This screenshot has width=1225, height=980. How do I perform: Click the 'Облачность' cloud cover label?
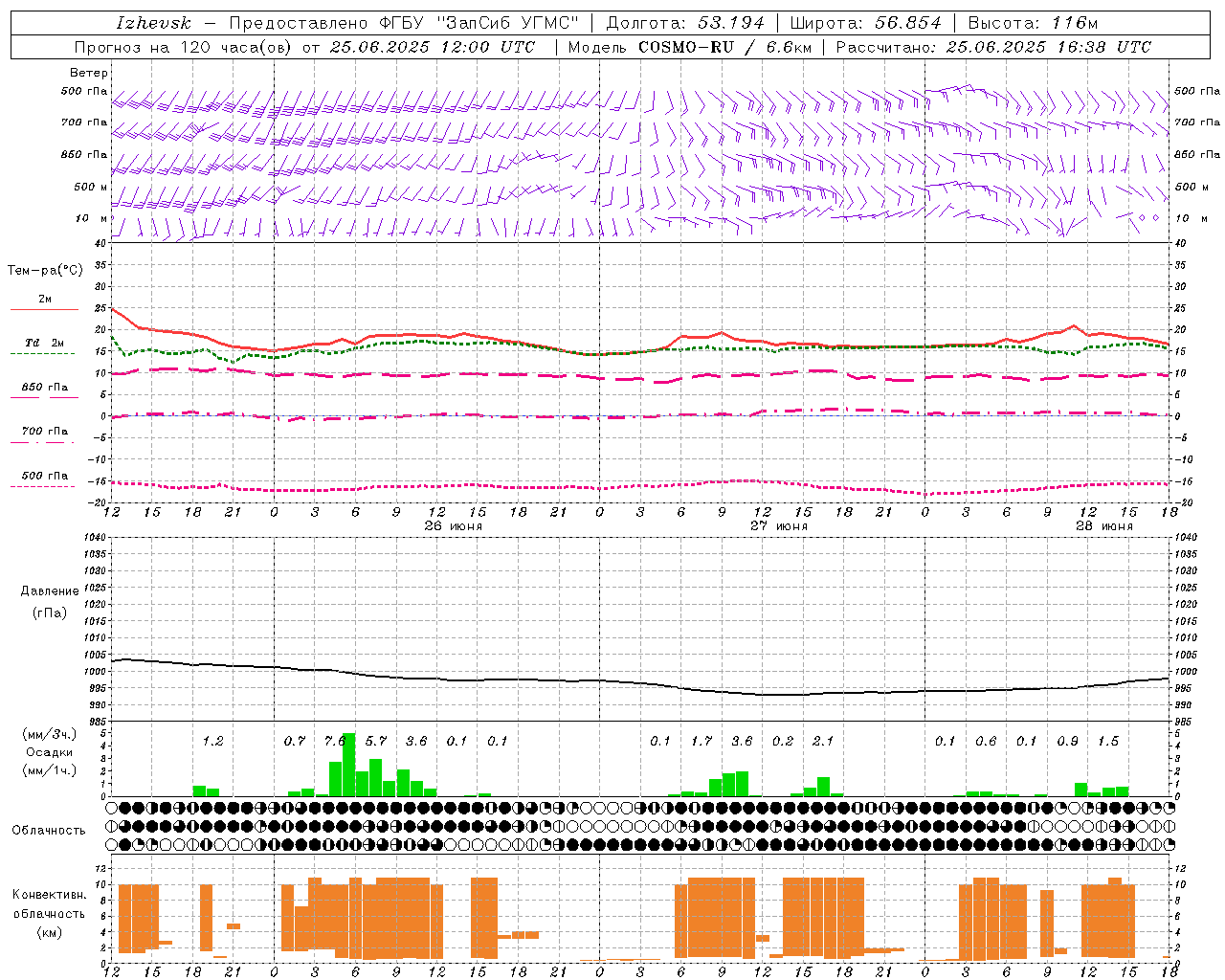pos(49,831)
